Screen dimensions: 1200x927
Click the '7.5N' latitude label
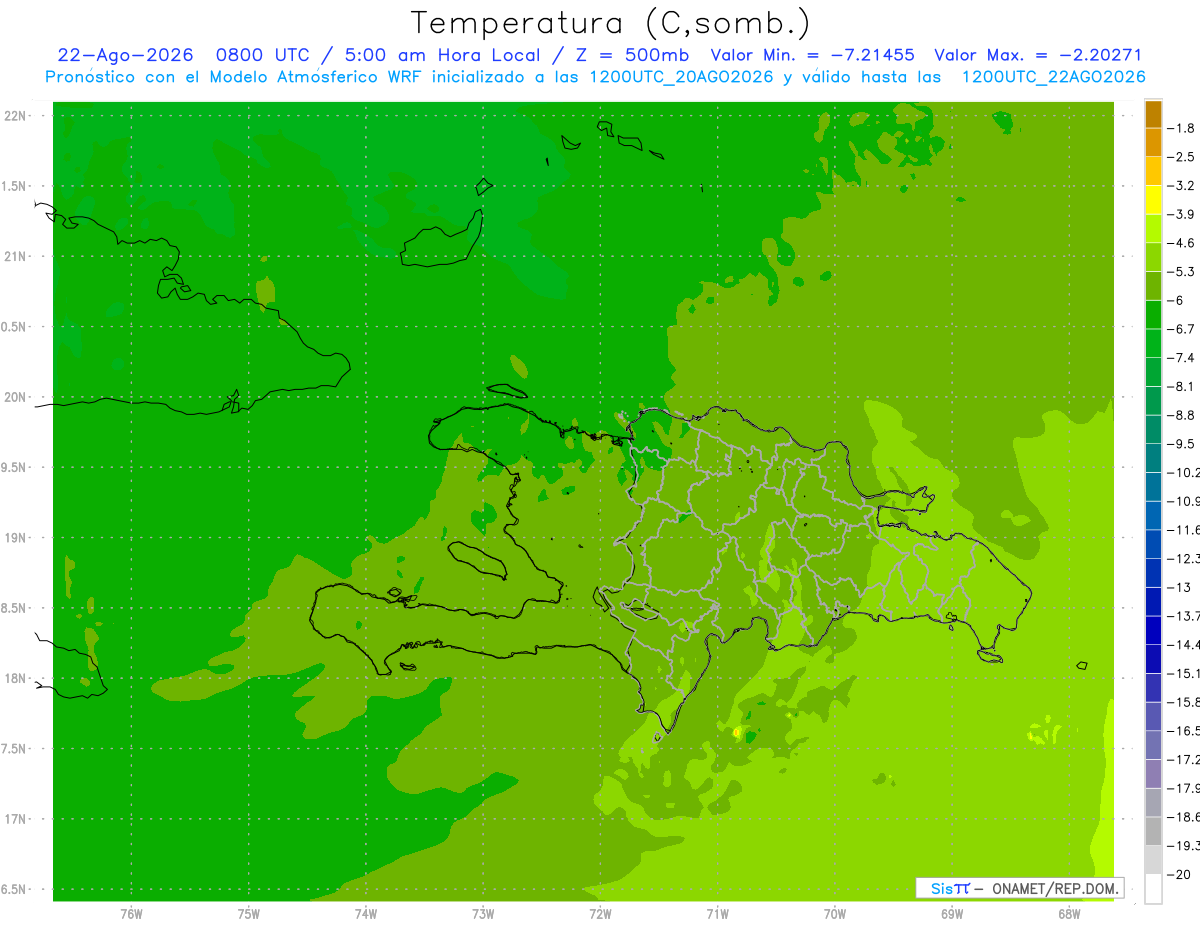[15, 749]
